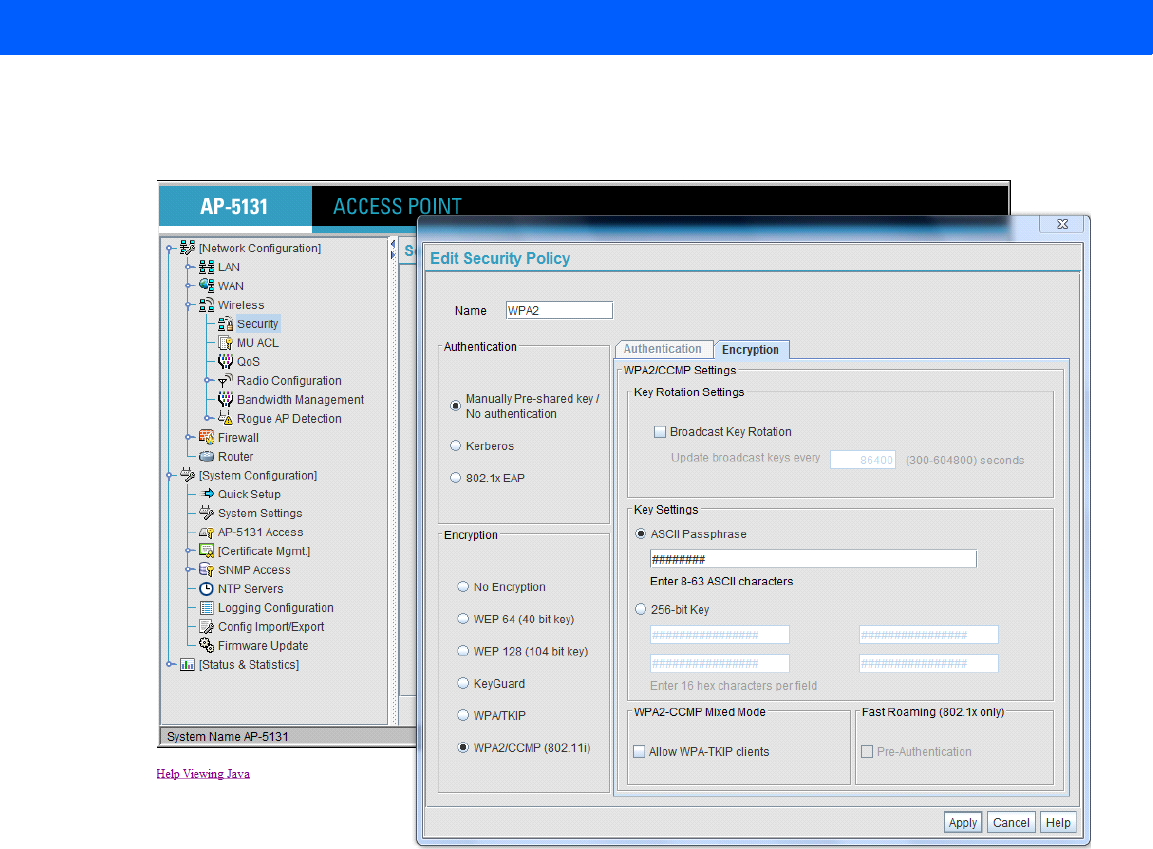The image size is (1153, 849).
Task: Click the Status & Statistics chart icon
Action: tap(188, 664)
